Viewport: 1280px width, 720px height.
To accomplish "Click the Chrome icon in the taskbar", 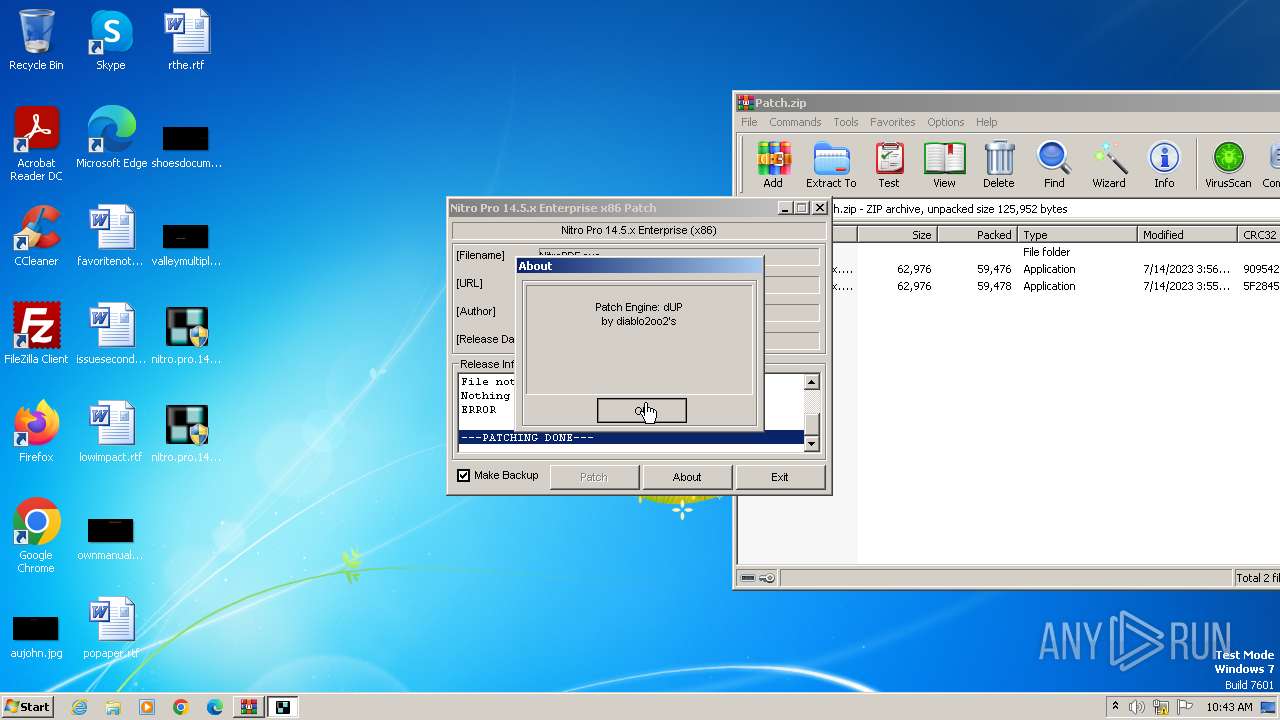I will pyautogui.click(x=181, y=707).
